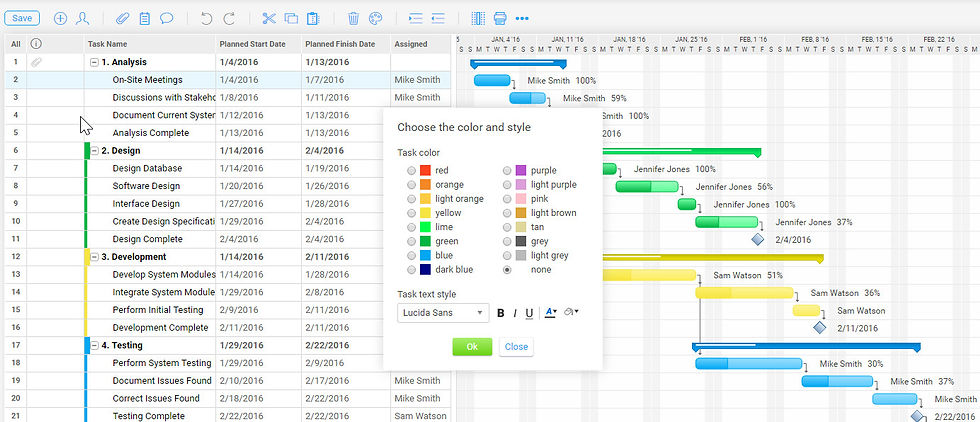Click the Planned Finish Date header
The width and height of the screenshot is (980, 422).
(x=346, y=44)
